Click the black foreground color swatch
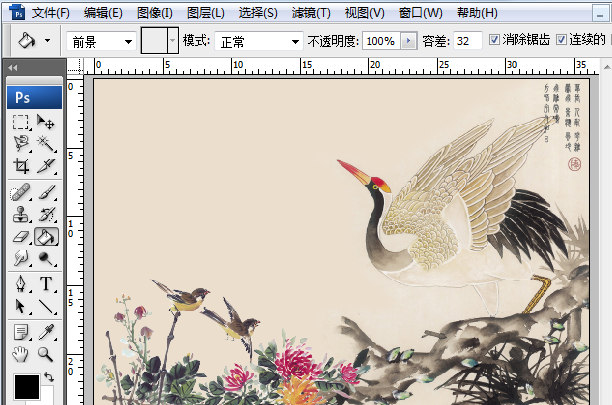Image resolution: width=612 pixels, height=405 pixels. (x=27, y=387)
